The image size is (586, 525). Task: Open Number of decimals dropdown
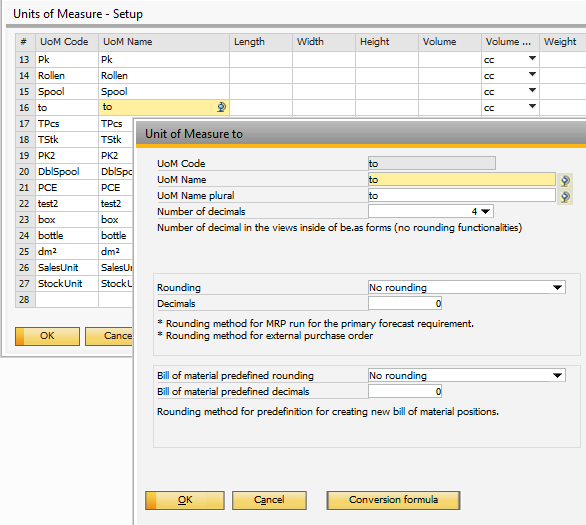click(x=485, y=211)
